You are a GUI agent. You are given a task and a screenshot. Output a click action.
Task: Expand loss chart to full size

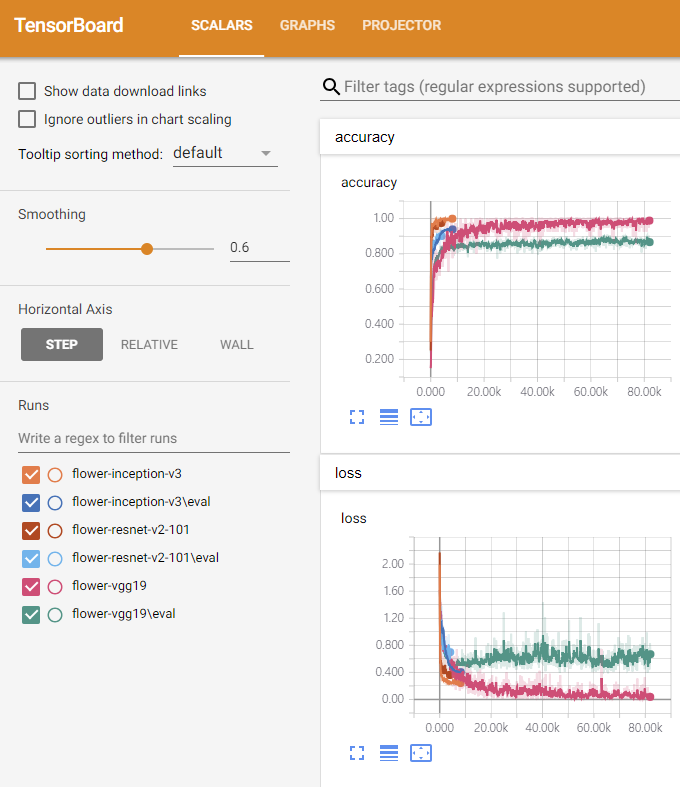[357, 752]
